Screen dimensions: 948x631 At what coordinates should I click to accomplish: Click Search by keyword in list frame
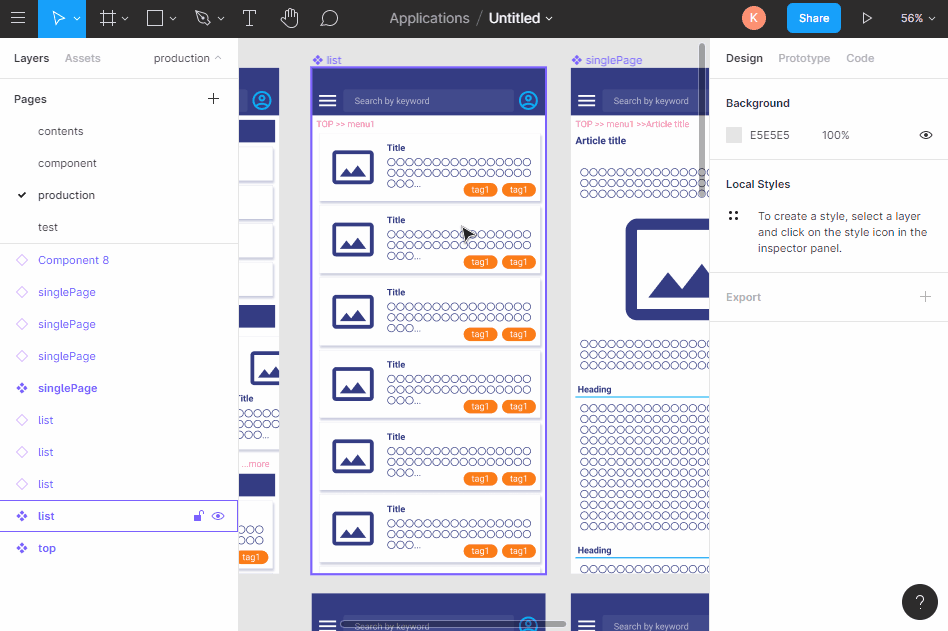point(428,101)
